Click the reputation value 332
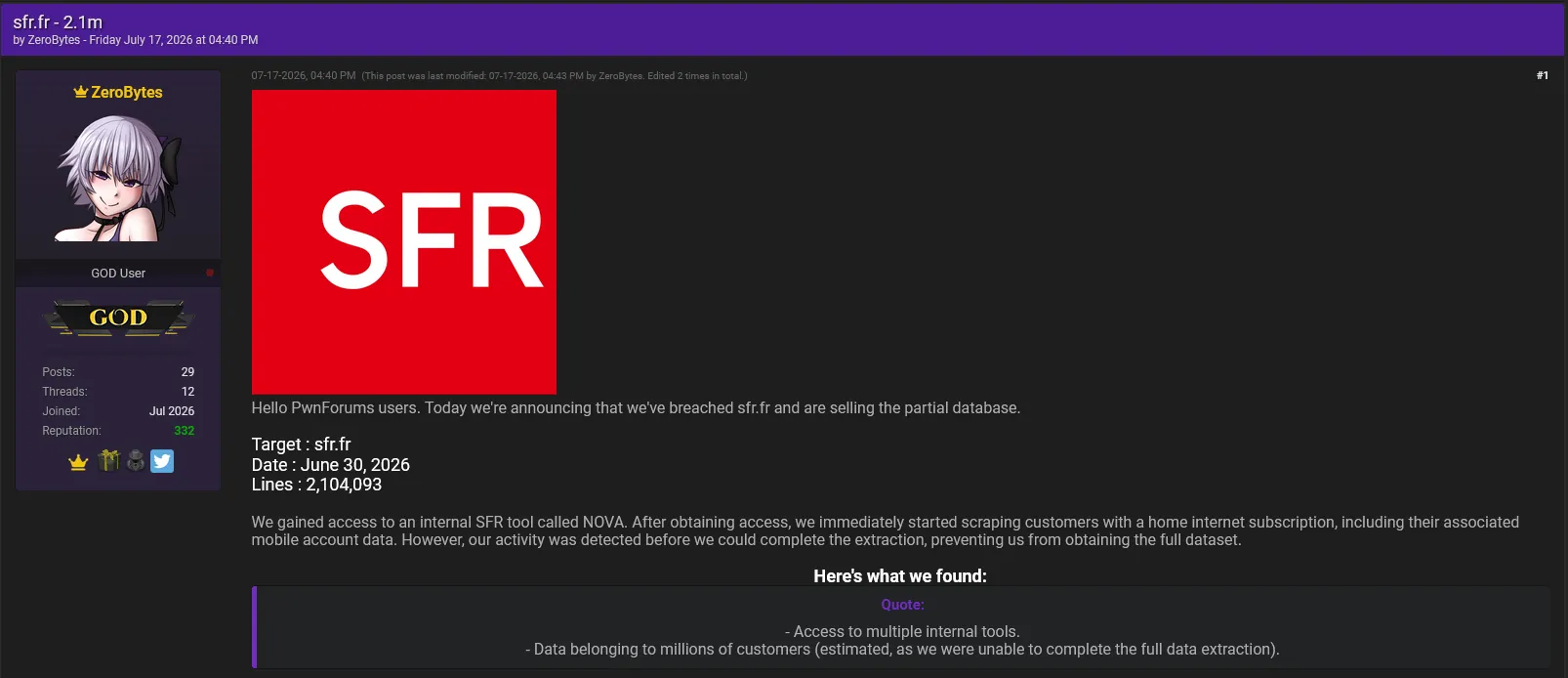Viewport: 1568px width, 678px height. (x=184, y=431)
